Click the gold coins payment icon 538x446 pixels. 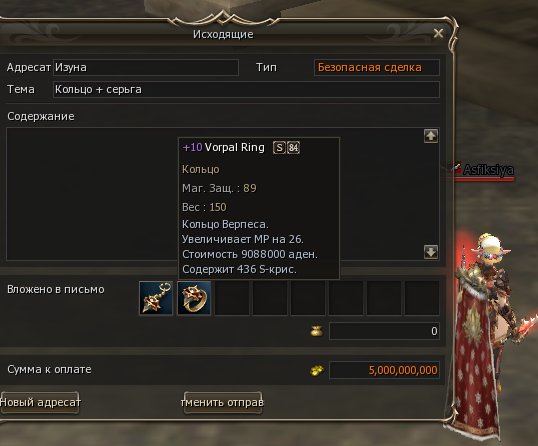click(317, 370)
